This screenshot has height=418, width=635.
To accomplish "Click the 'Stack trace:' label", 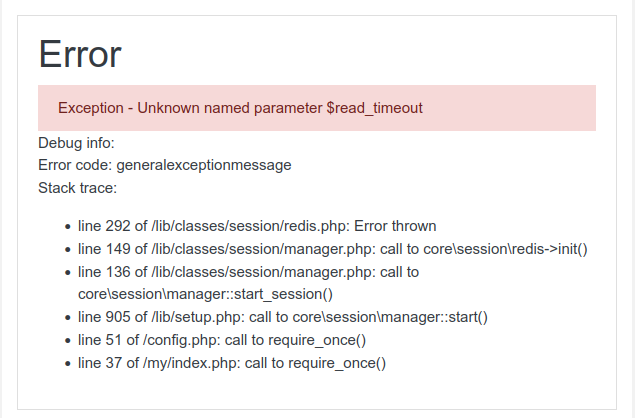I will point(77,188).
